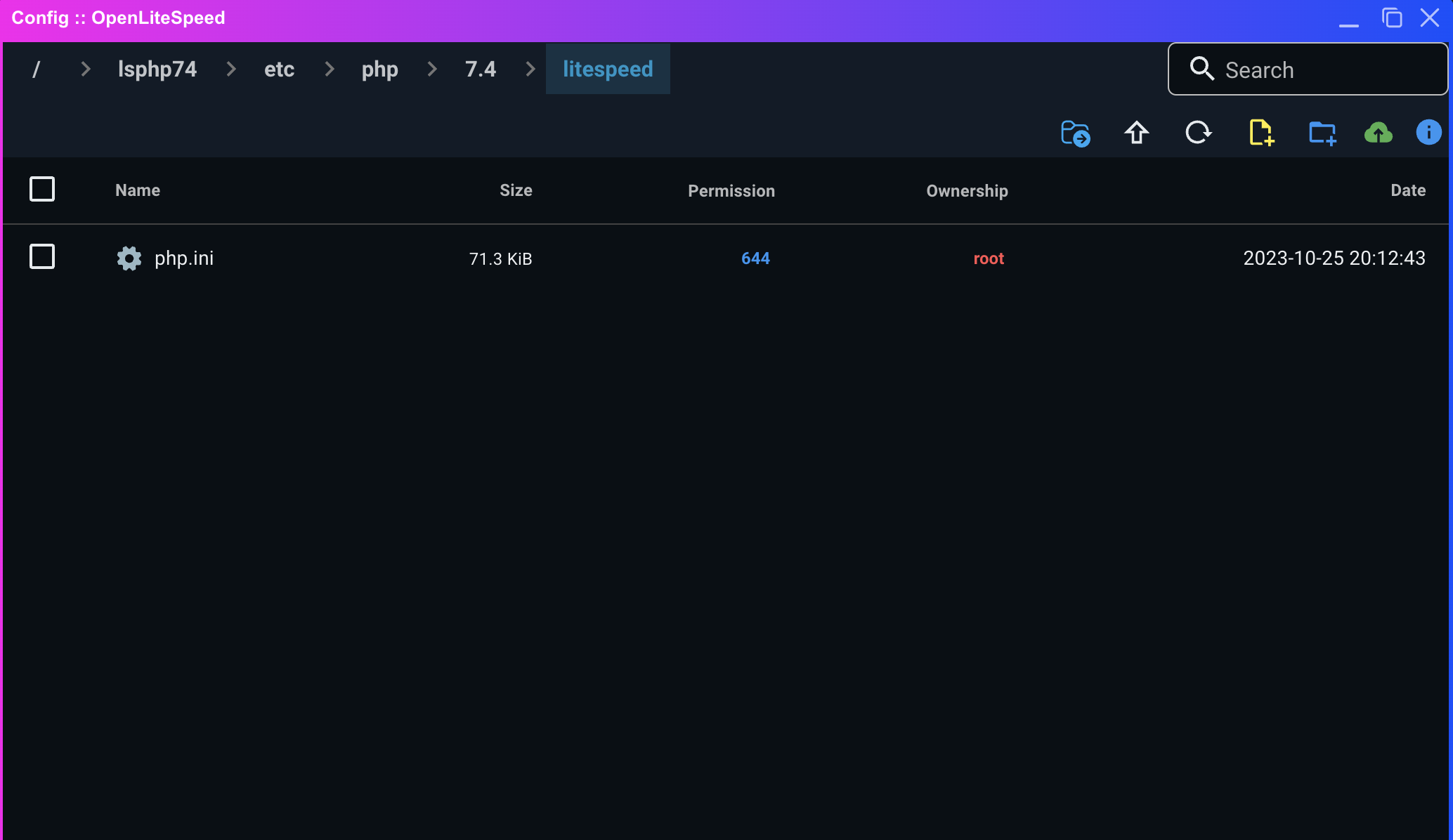Click the gear icon beside php.ini

(x=129, y=258)
